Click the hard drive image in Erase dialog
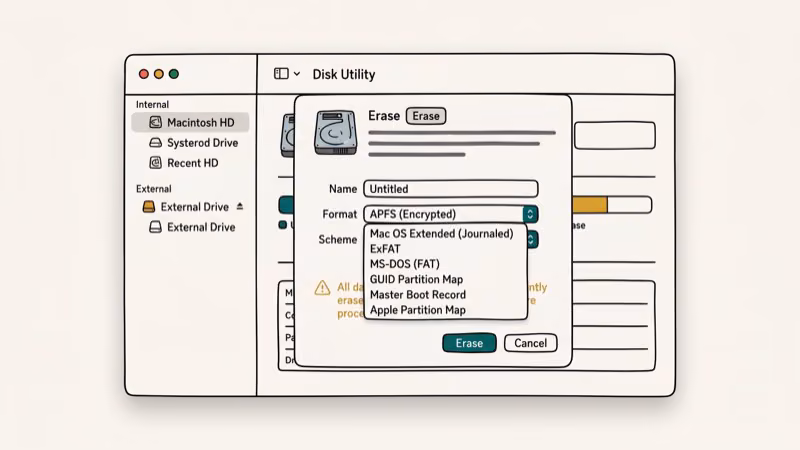Viewport: 800px width, 450px height. [335, 133]
